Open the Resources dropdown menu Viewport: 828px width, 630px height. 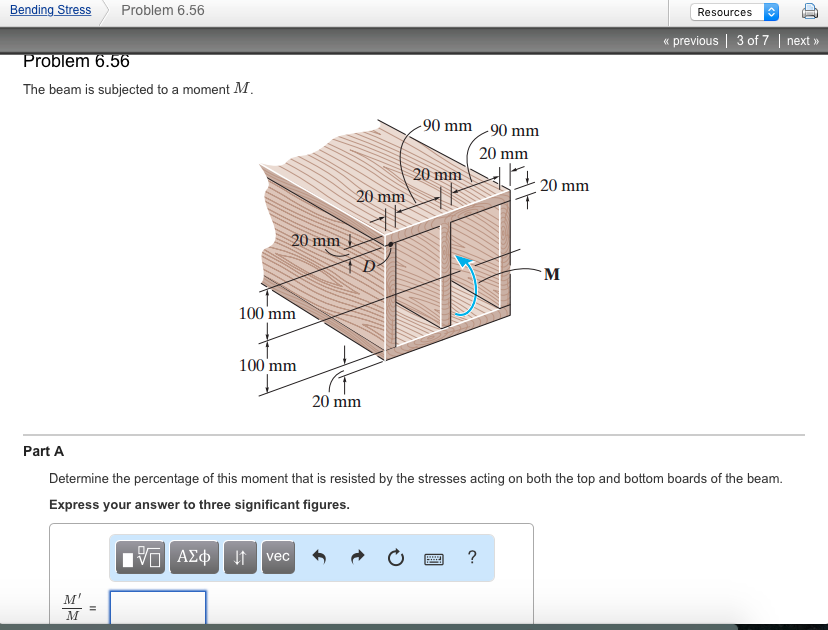click(734, 12)
